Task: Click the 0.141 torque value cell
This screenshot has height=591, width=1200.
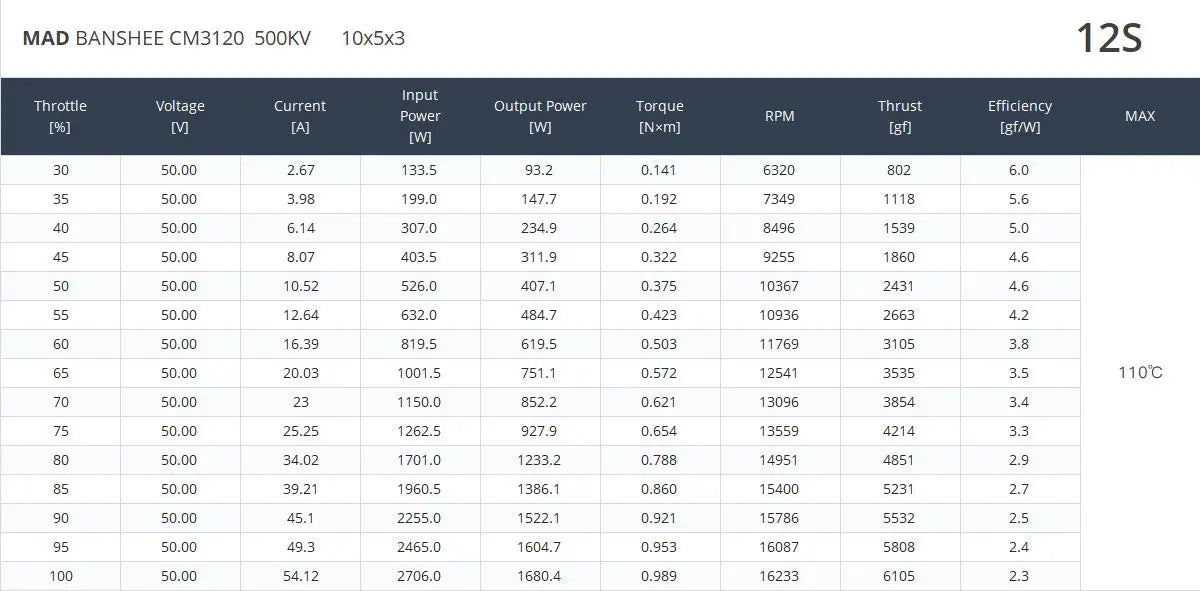Action: [659, 170]
